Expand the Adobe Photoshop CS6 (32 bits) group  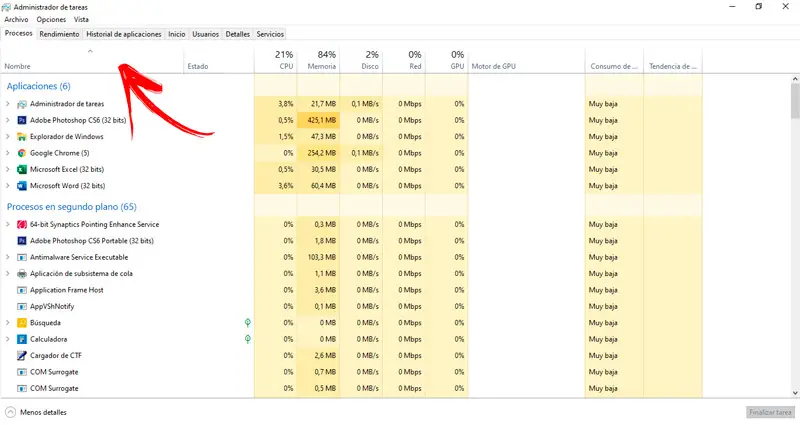pos(8,120)
